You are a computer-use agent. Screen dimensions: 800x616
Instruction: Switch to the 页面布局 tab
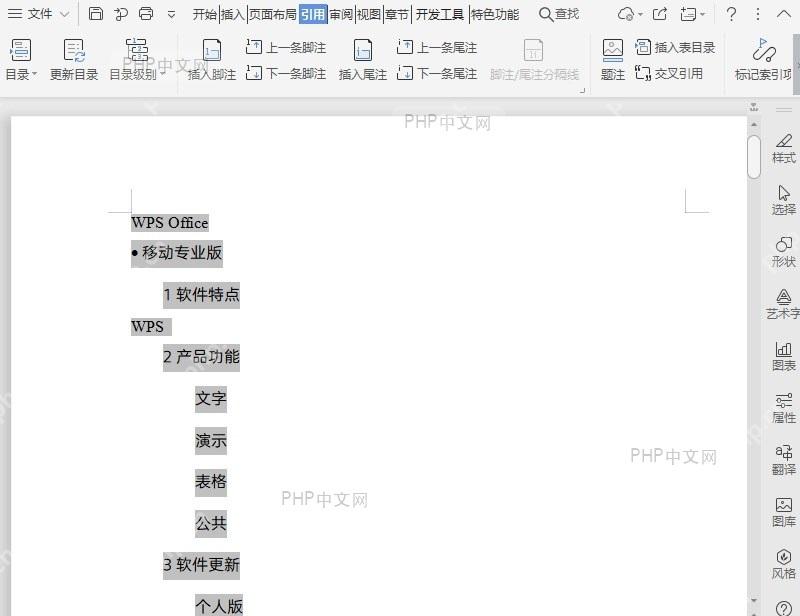coord(272,14)
